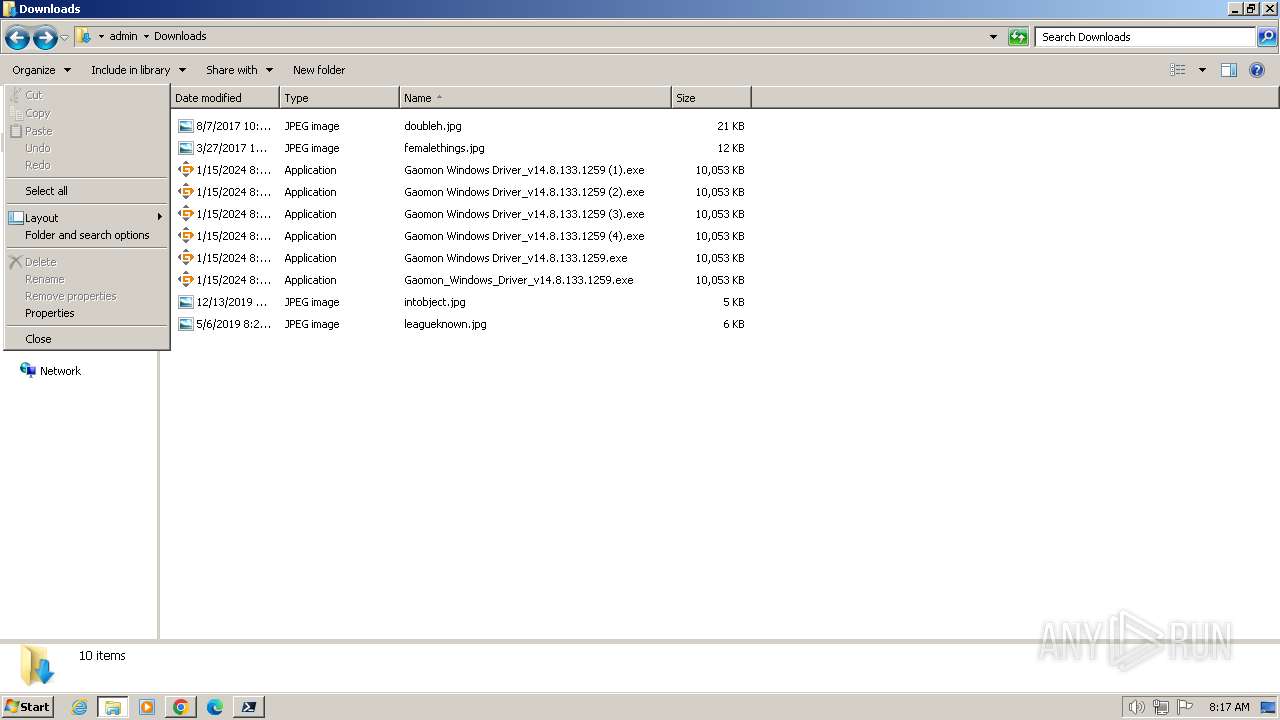The width and height of the screenshot is (1280, 720).
Task: Sort by Type column header
Action: click(x=340, y=98)
